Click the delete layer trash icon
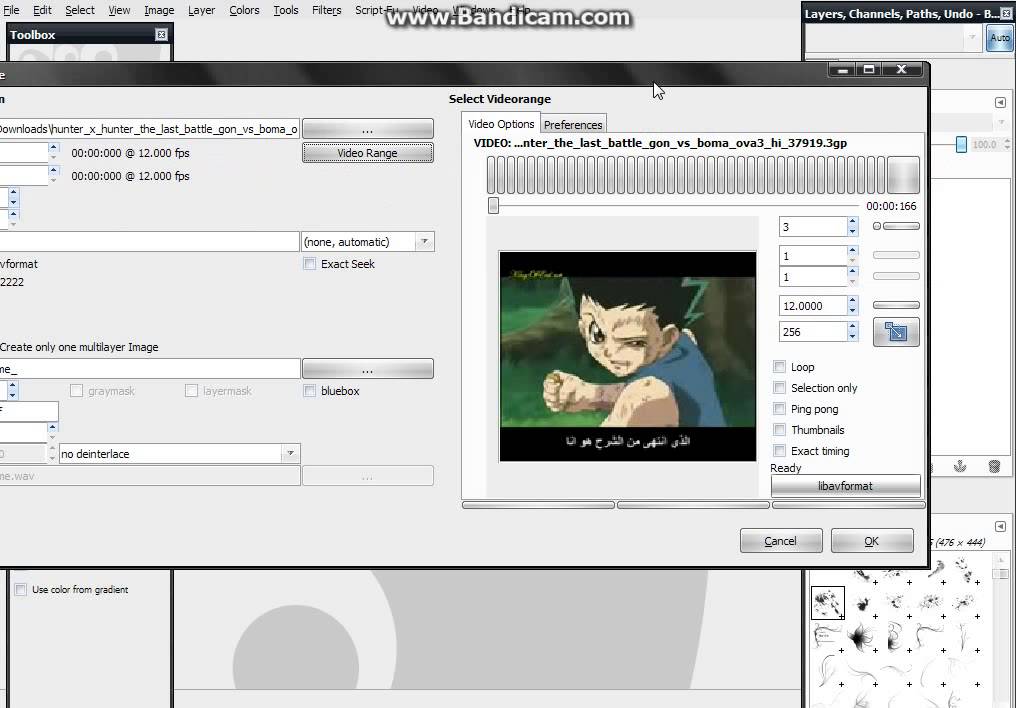The height and width of the screenshot is (708, 1016). click(x=994, y=466)
